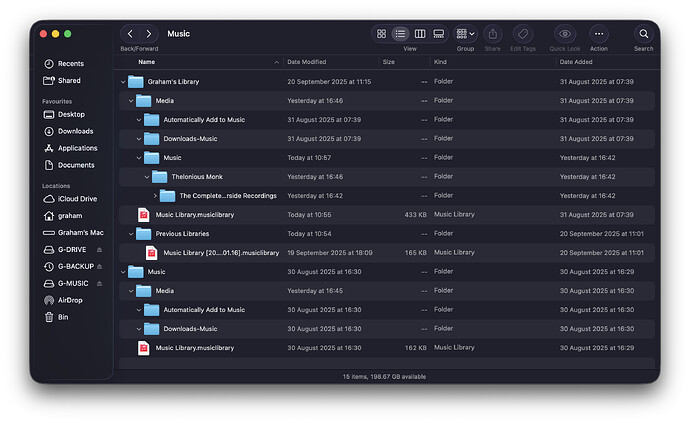
Task: Open Recents in the sidebar
Action: [64, 64]
